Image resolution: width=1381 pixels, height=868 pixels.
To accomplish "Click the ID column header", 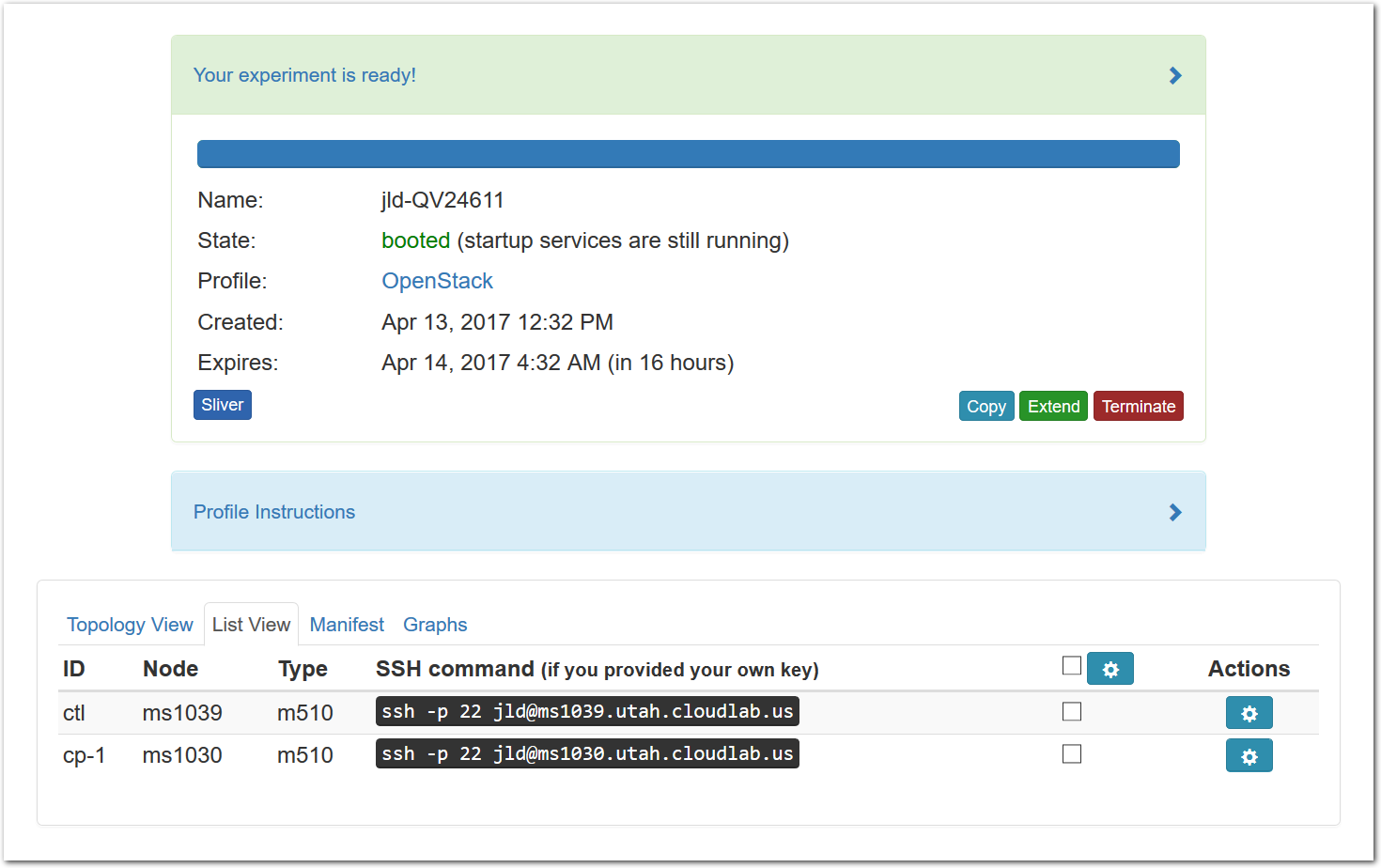I will tap(74, 669).
